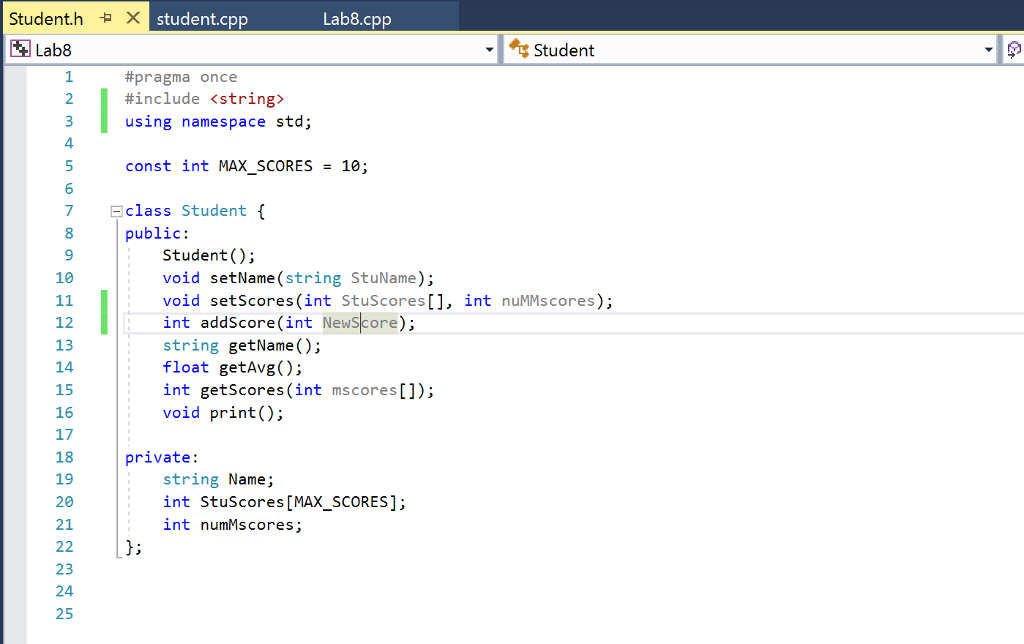Collapse the Student class definition
This screenshot has width=1024, height=644.
click(116, 210)
